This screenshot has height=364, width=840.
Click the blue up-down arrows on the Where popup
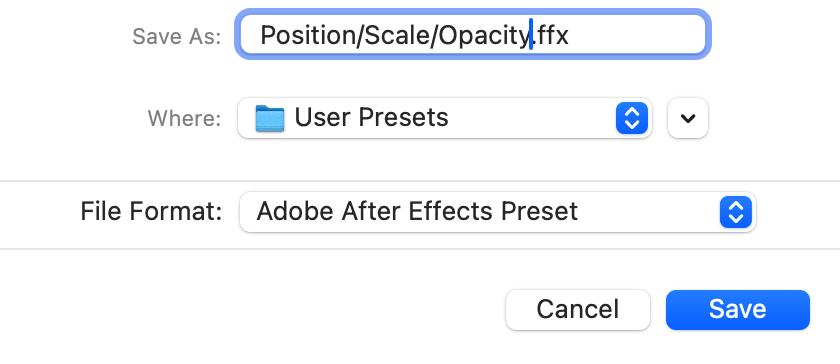(x=632, y=118)
